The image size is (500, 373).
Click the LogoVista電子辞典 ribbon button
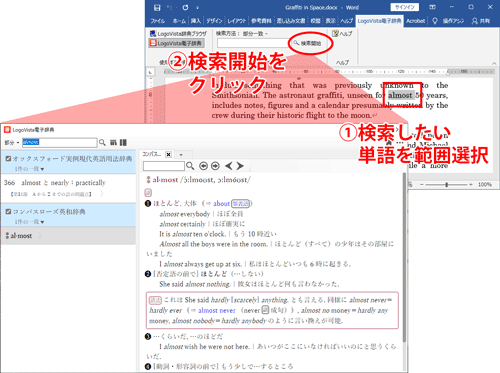pyautogui.click(x=176, y=43)
